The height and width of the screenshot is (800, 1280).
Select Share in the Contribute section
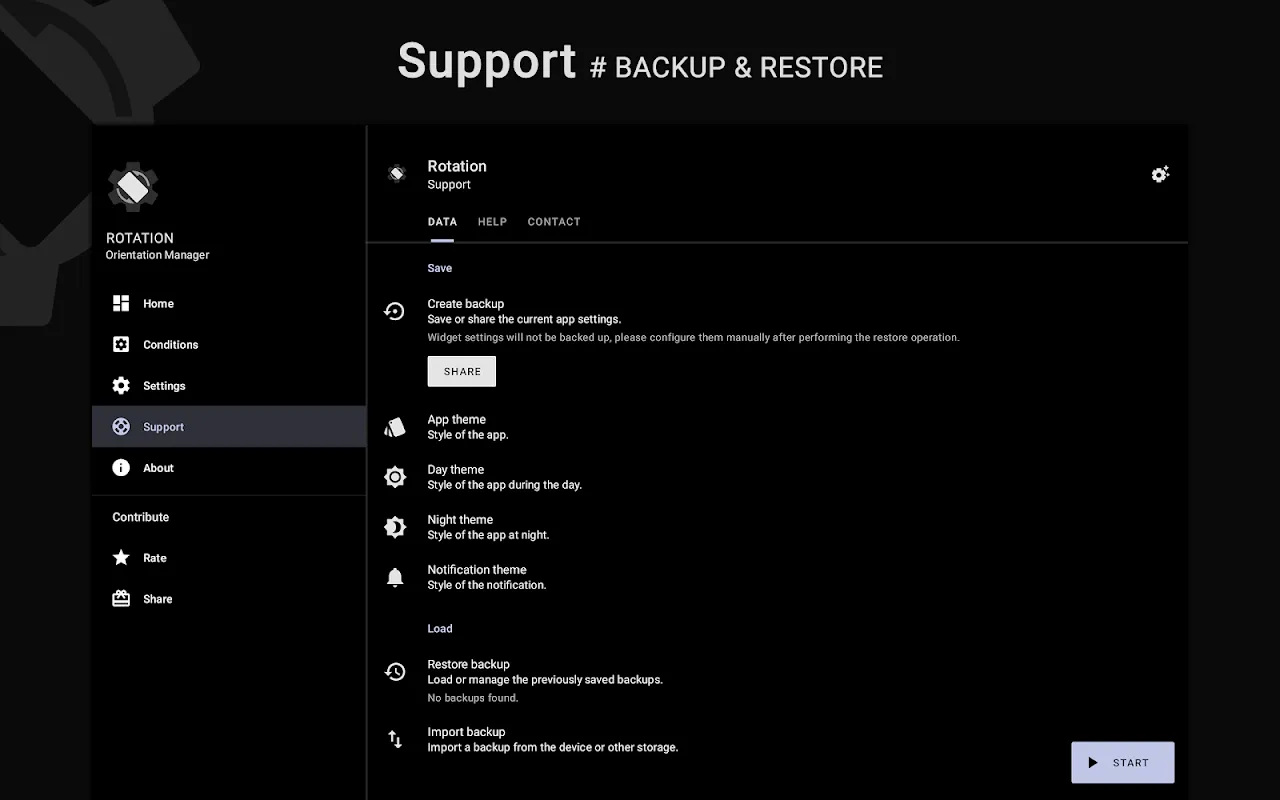(x=229, y=599)
